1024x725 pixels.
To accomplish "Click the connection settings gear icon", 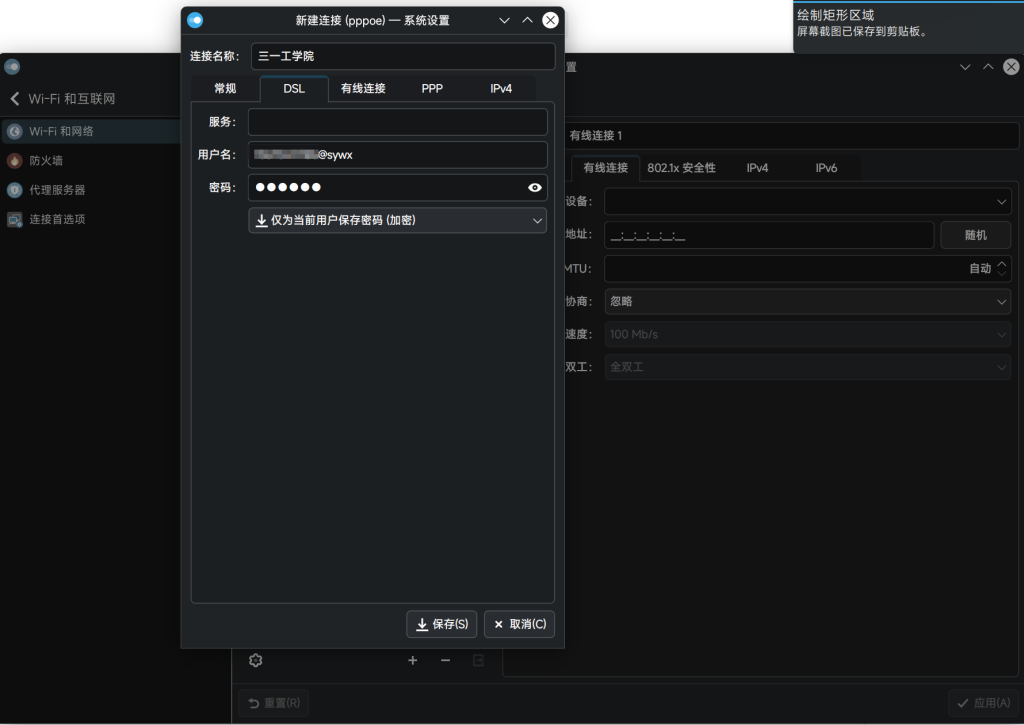I will (x=255, y=660).
